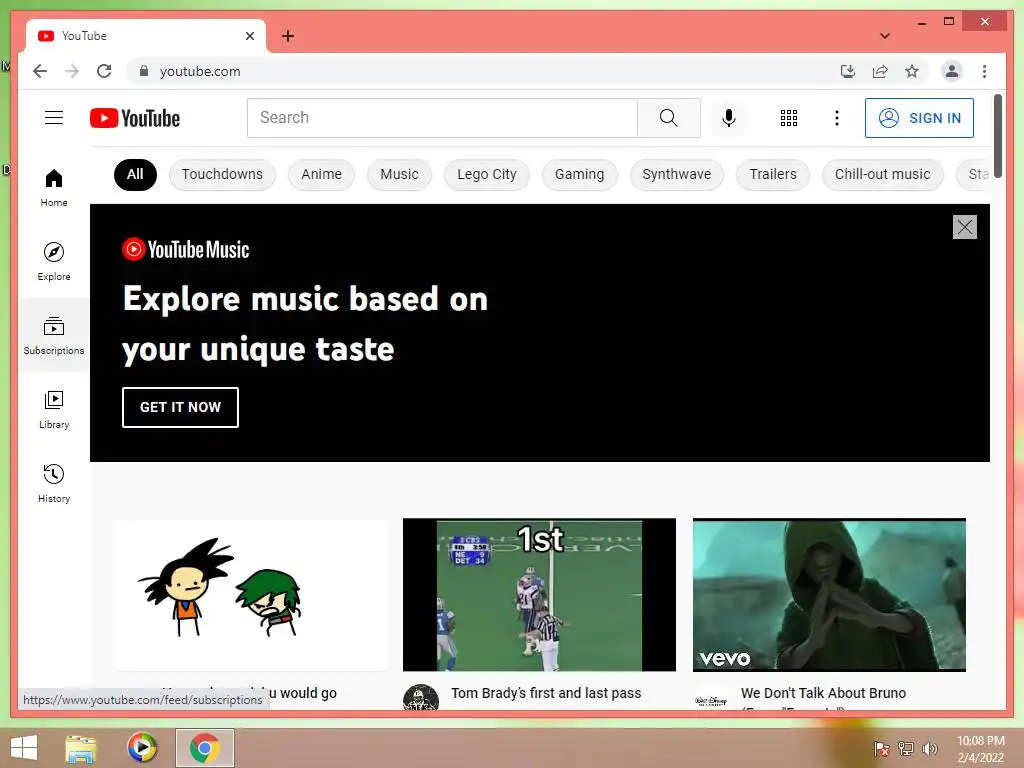Open the Vevo Bruno video thumbnail
This screenshot has height=768, width=1024.
(x=829, y=594)
